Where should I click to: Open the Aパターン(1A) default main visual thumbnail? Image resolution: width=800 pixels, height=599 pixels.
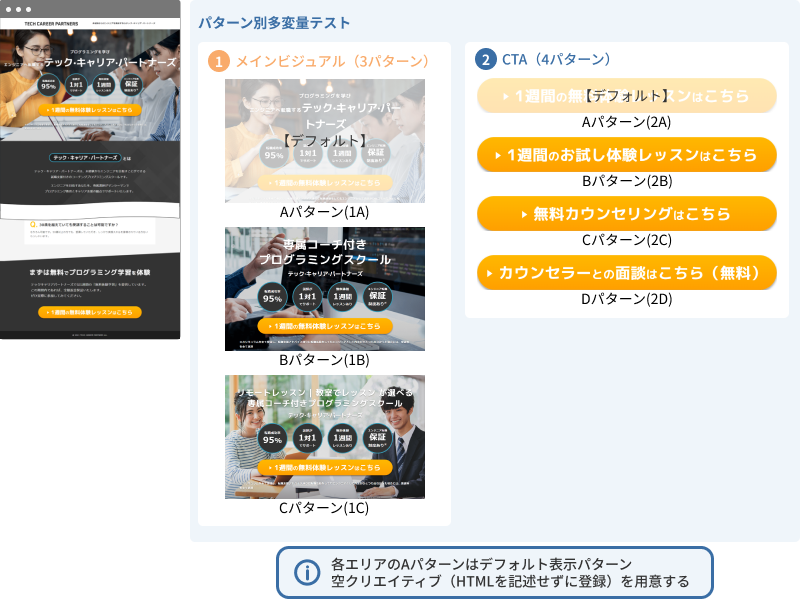point(324,141)
